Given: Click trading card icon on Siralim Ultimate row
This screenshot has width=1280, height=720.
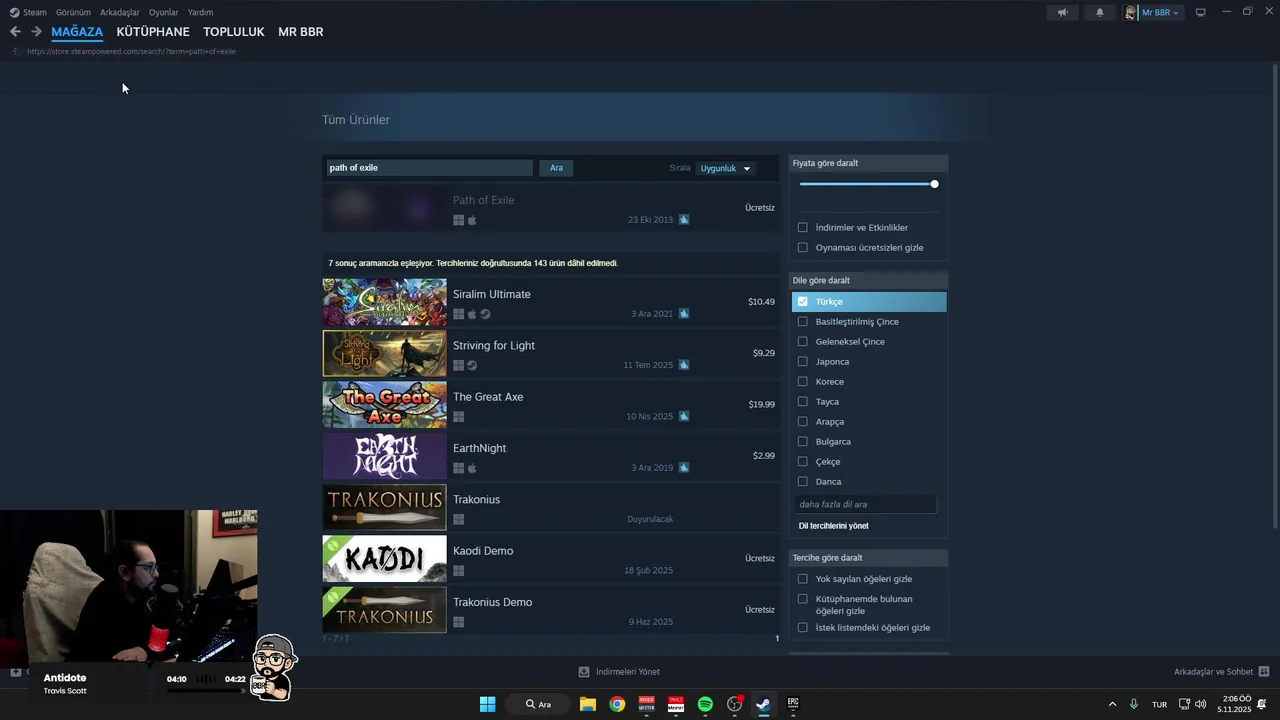Looking at the screenshot, I should point(684,314).
